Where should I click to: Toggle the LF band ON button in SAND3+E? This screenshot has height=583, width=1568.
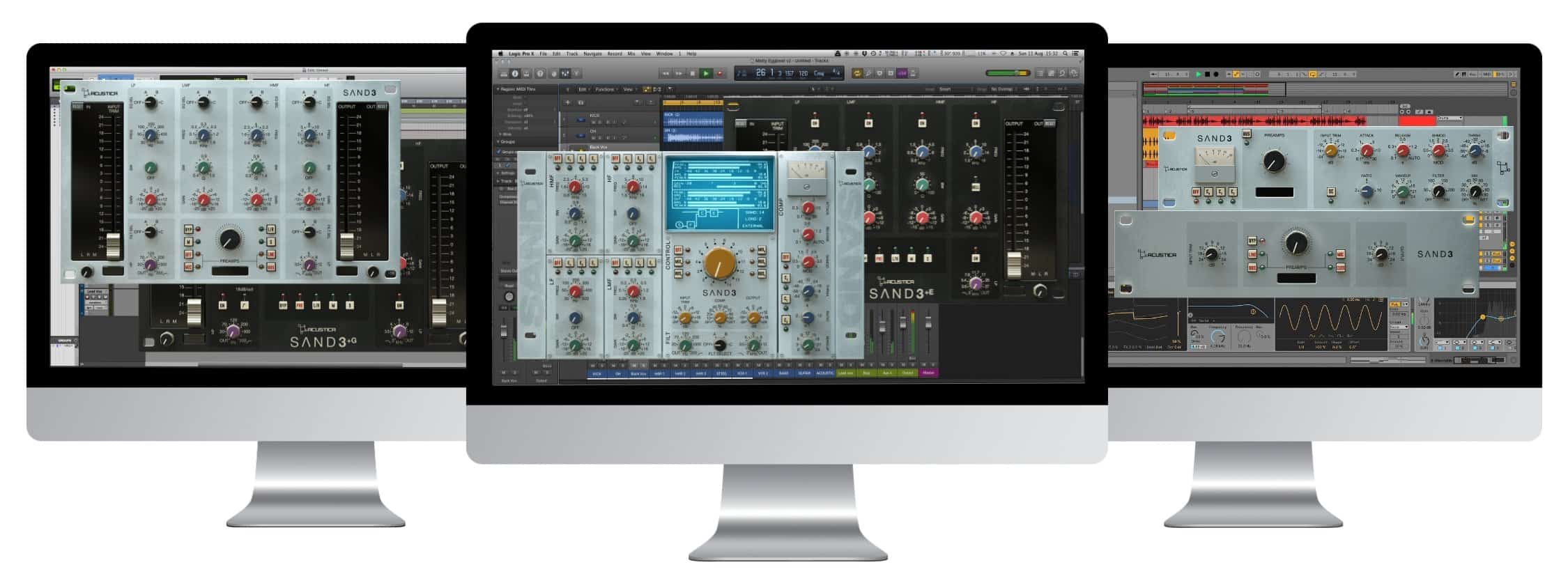(815, 123)
